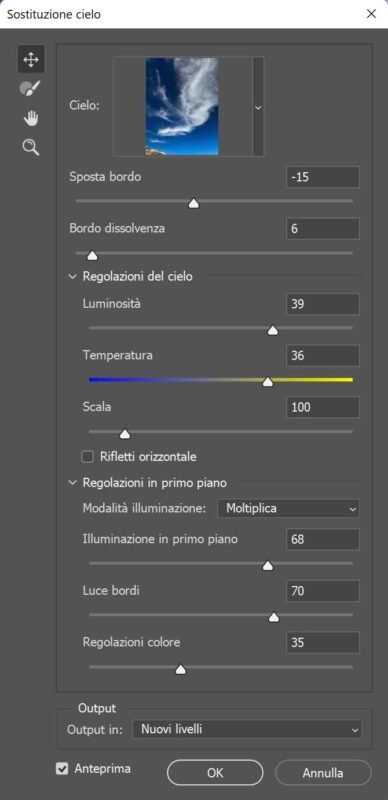The width and height of the screenshot is (388, 800).
Task: Confirm with the OK button
Action: pyautogui.click(x=215, y=772)
